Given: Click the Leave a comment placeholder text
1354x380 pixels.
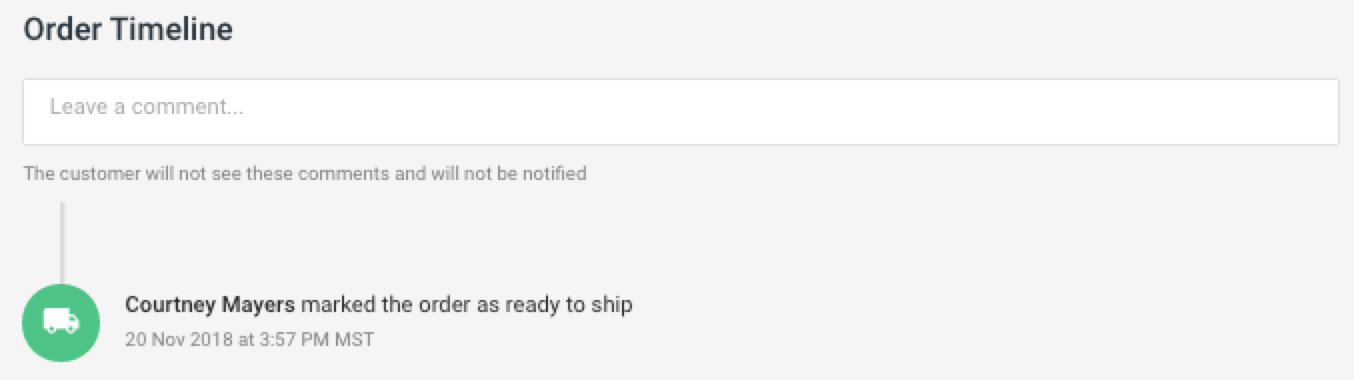Looking at the screenshot, I should 147,107.
